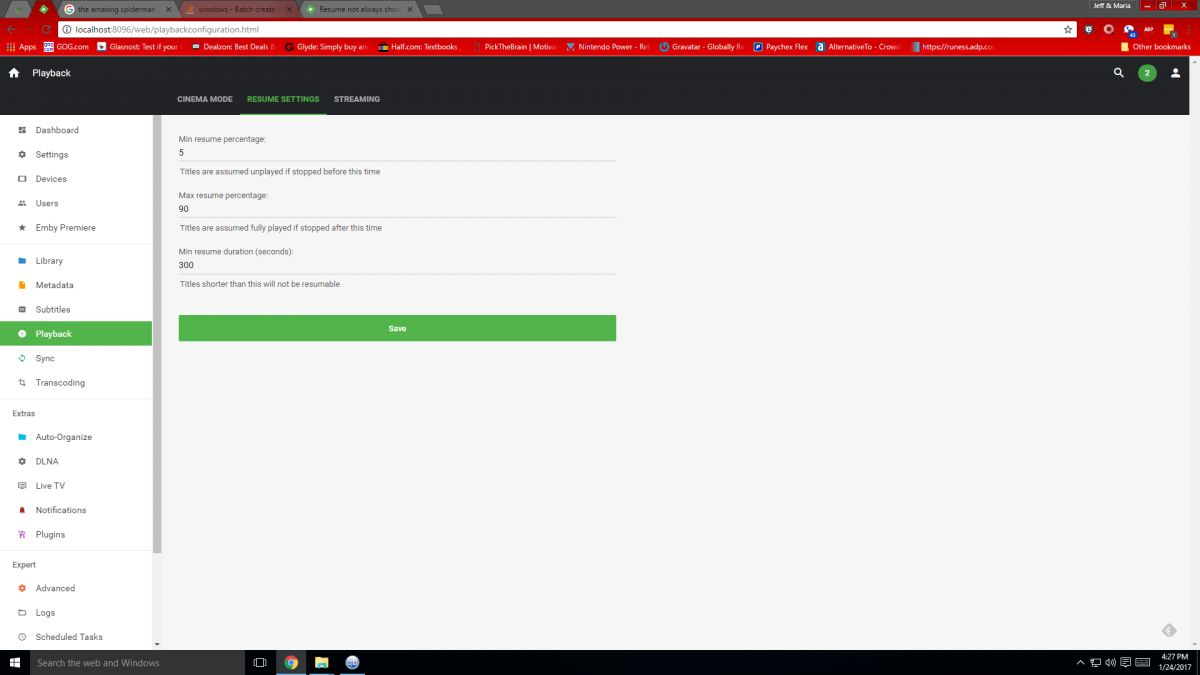This screenshot has width=1200, height=675.
Task: Switch to the amazing spiderman browser tab
Action: (120, 9)
